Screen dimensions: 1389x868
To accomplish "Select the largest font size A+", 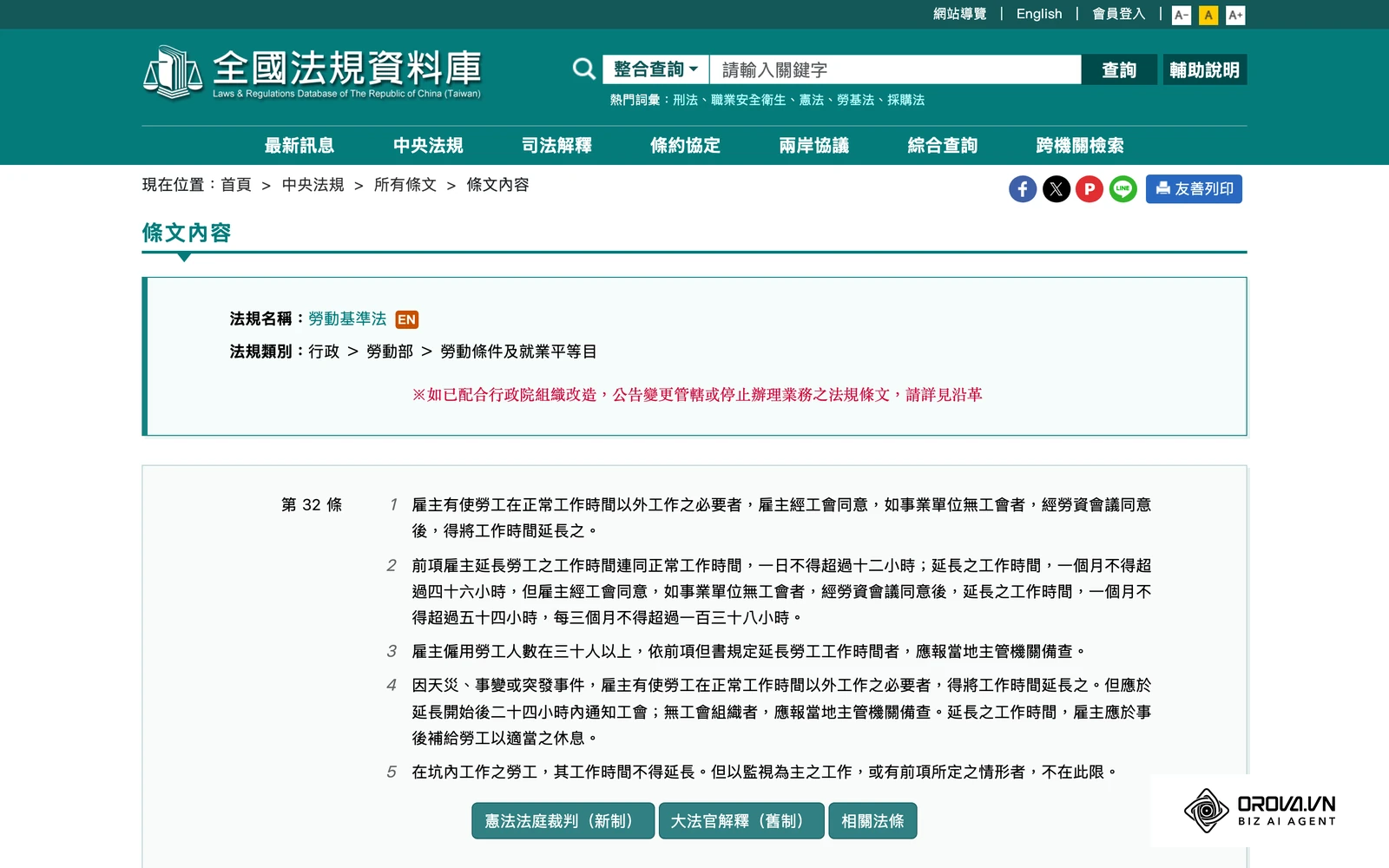I will coord(1235,15).
